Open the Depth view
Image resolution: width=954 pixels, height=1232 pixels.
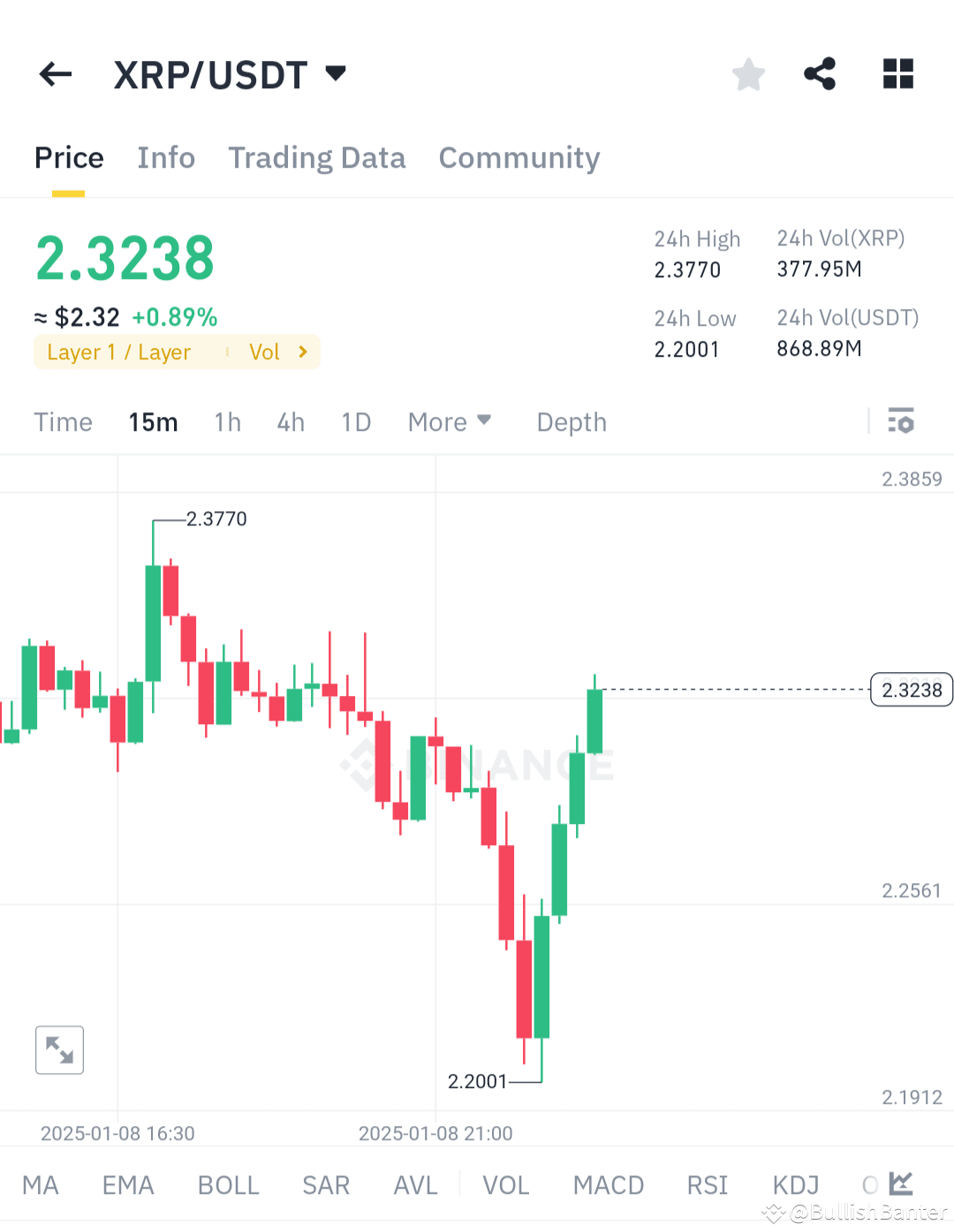click(x=571, y=421)
